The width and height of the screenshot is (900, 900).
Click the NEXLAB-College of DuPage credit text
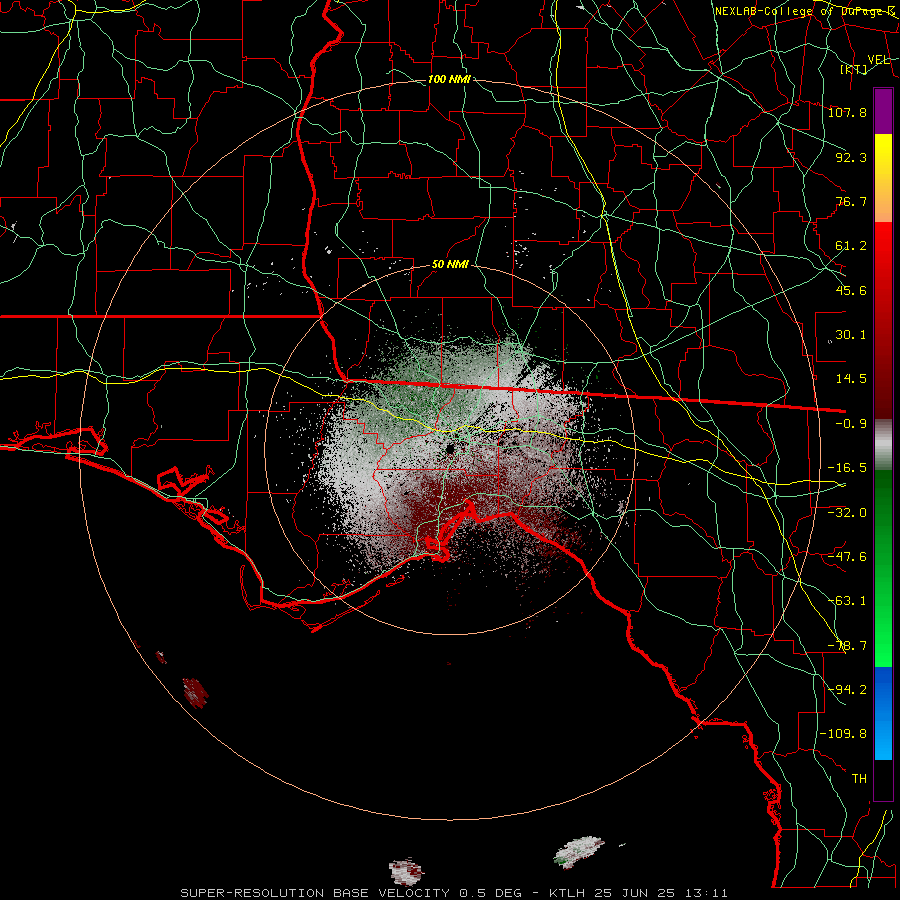[x=805, y=11]
